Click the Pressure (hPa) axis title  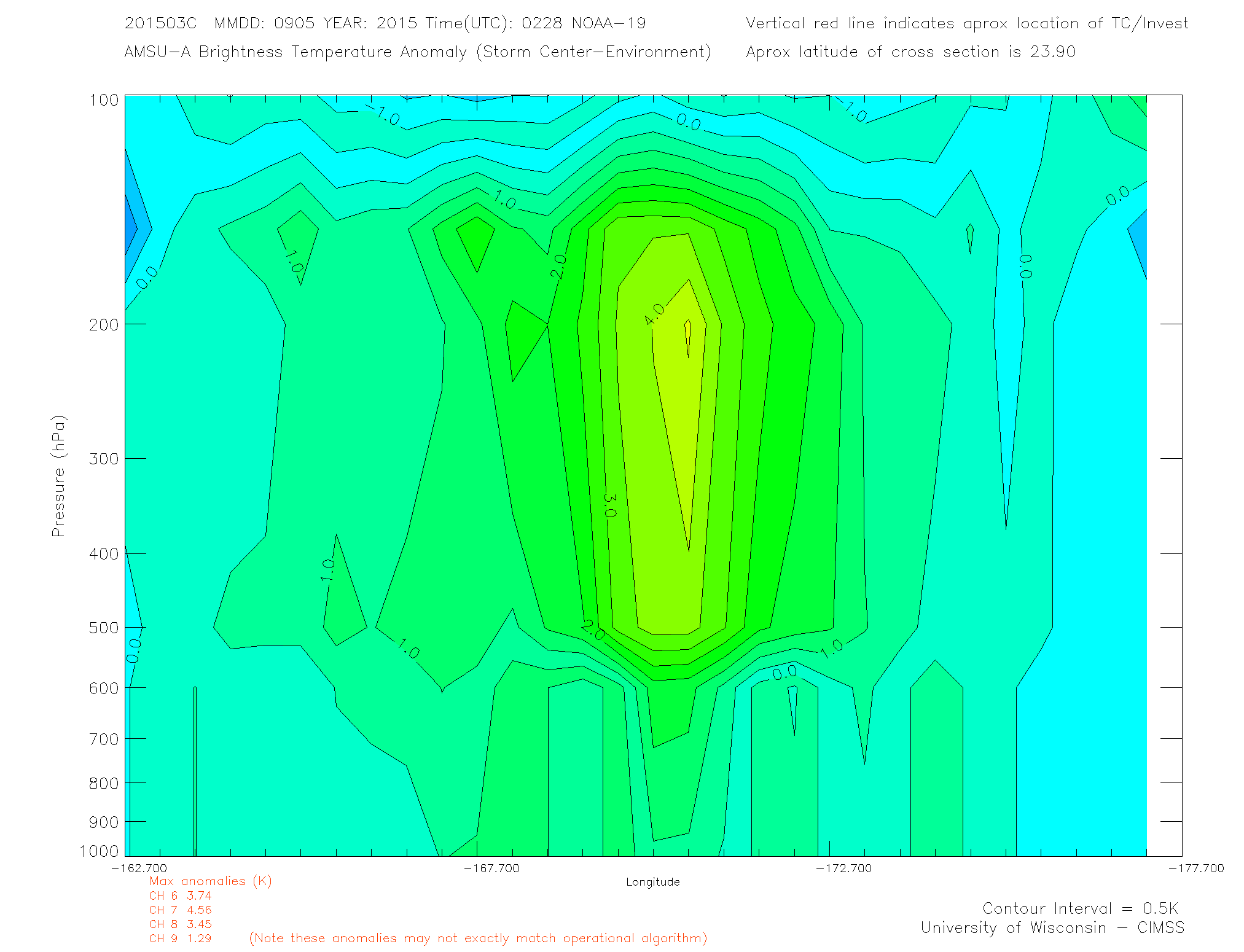coord(58,477)
